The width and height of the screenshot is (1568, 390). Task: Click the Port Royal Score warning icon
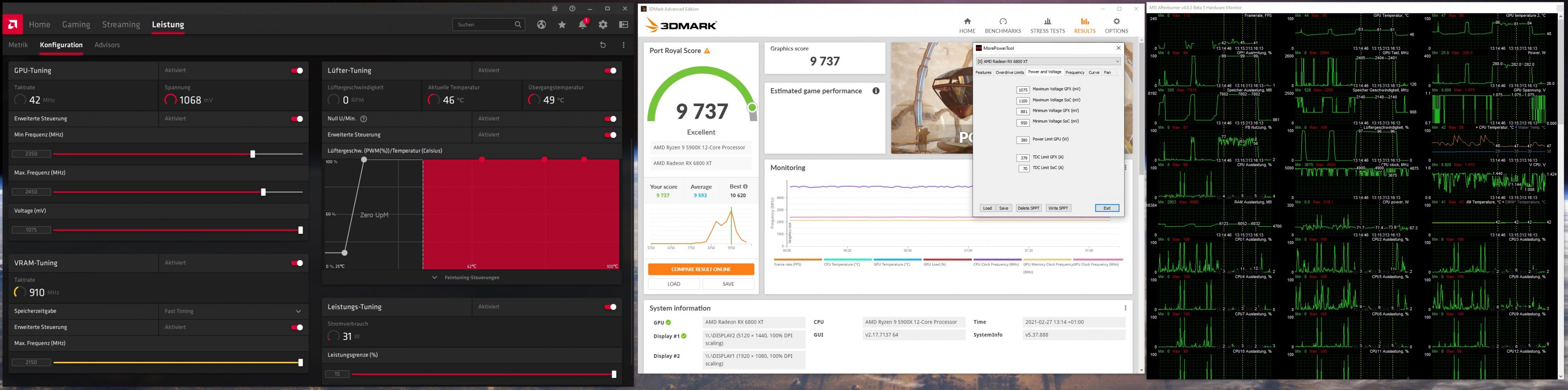(707, 51)
